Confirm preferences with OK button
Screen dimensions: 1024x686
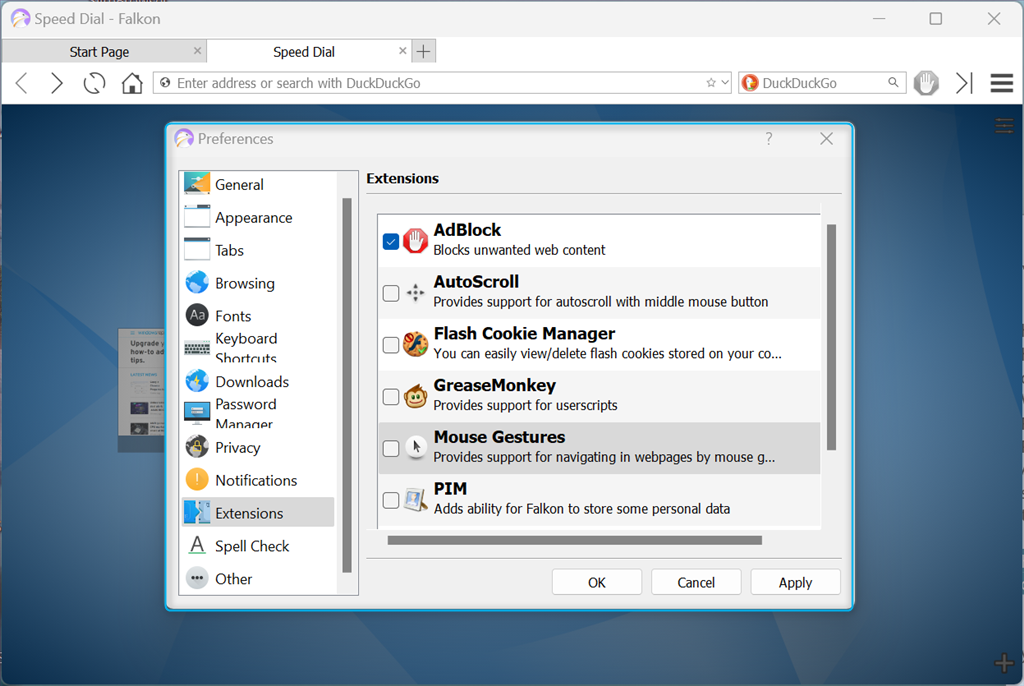tap(596, 582)
